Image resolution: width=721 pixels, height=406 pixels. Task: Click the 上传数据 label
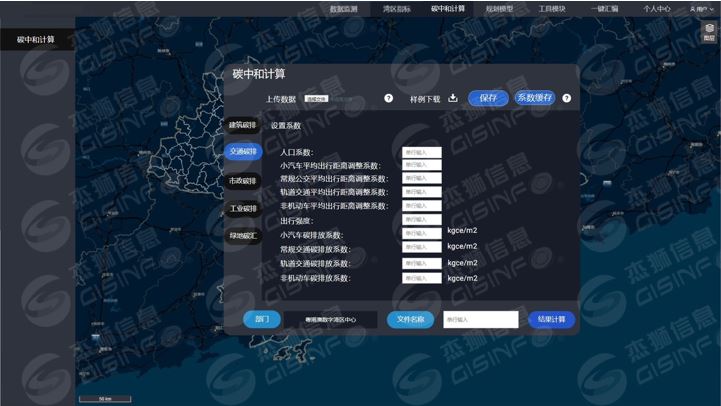[x=281, y=99]
